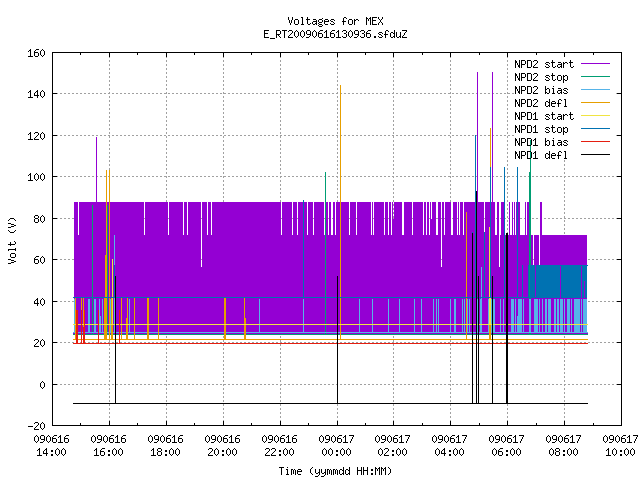This screenshot has width=640, height=480.
Task: Click the x-axis tick 090616 18:00
Action: (x=165, y=446)
